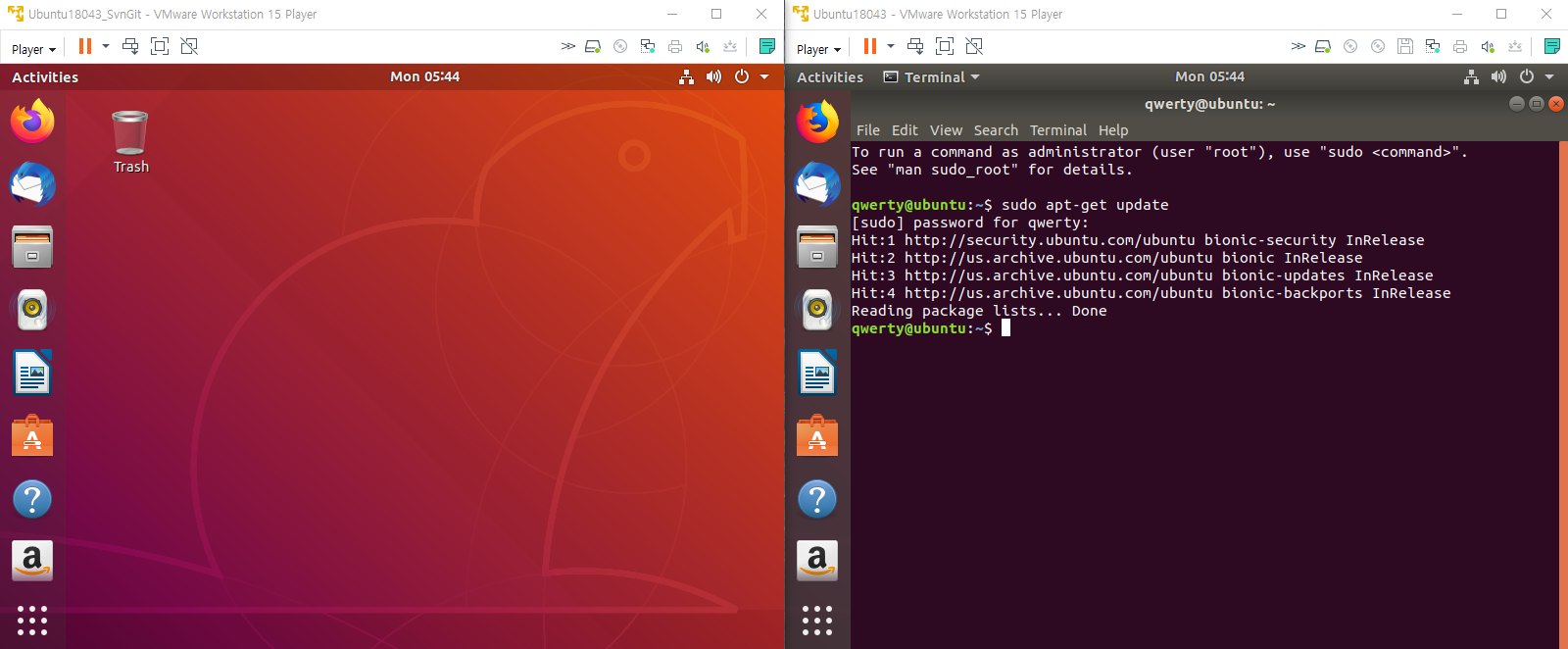Send Ctrl+Alt+Del to the right Ubuntu18043 VM

(915, 46)
